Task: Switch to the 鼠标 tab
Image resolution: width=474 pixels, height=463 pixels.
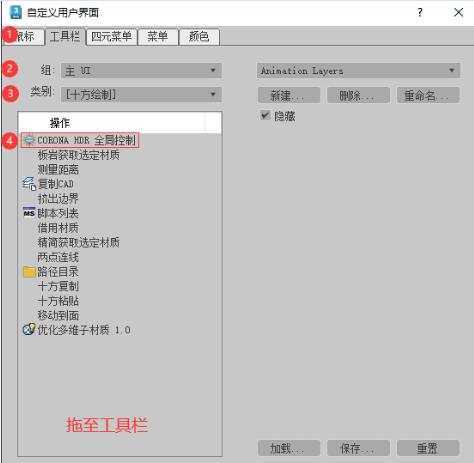Action: [25, 36]
